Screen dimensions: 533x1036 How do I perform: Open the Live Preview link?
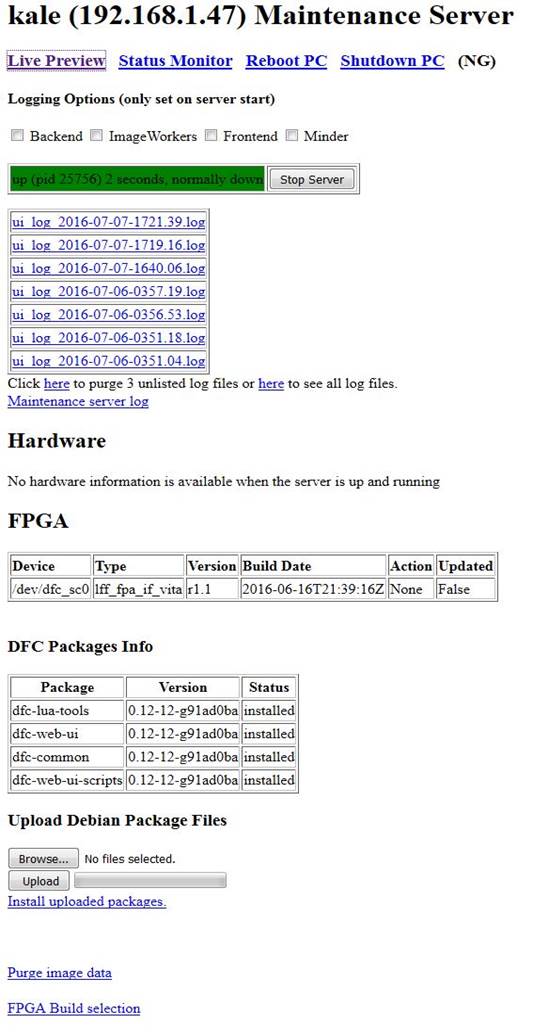tap(56, 61)
